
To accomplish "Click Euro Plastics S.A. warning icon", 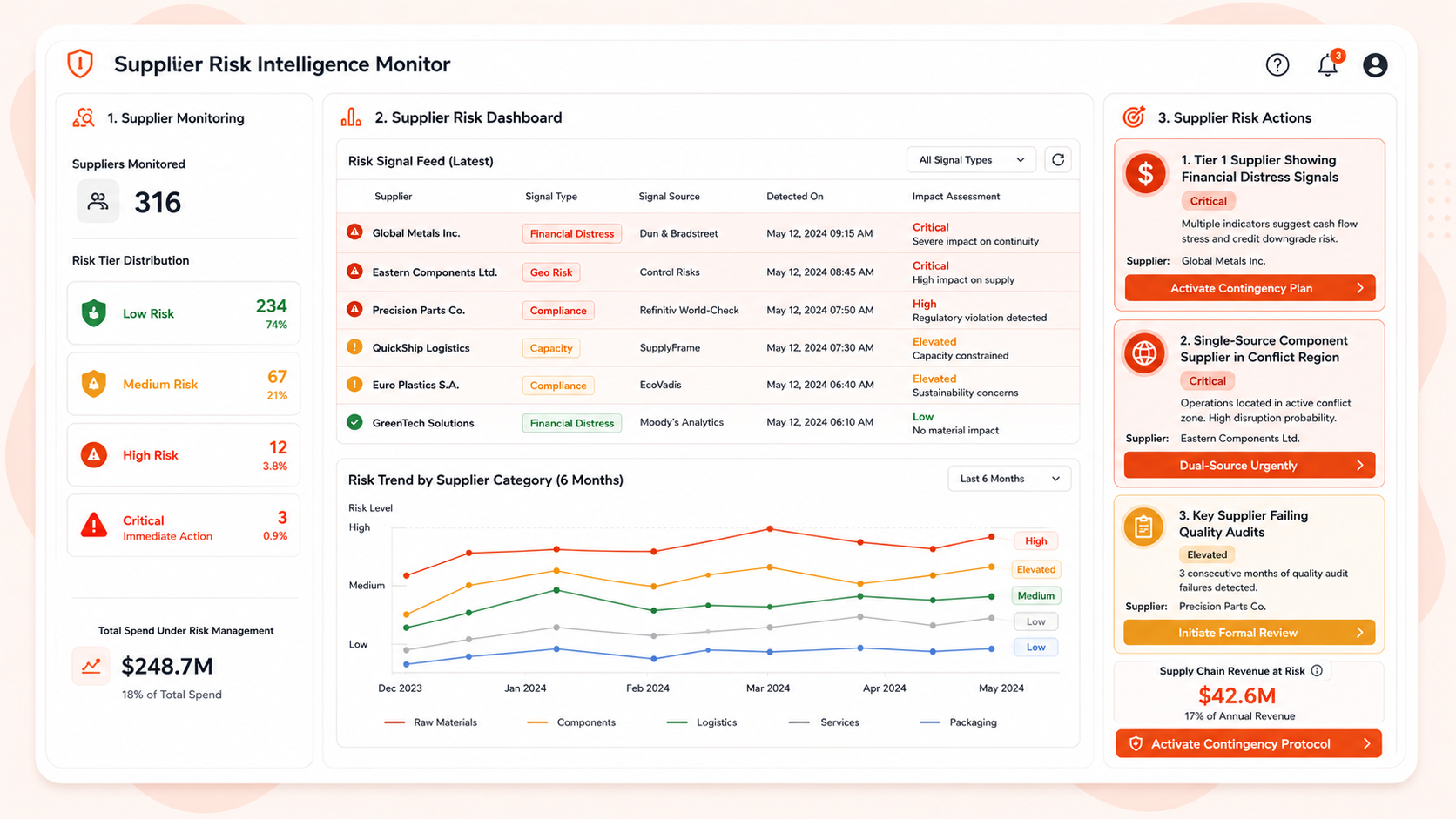I will [x=354, y=384].
